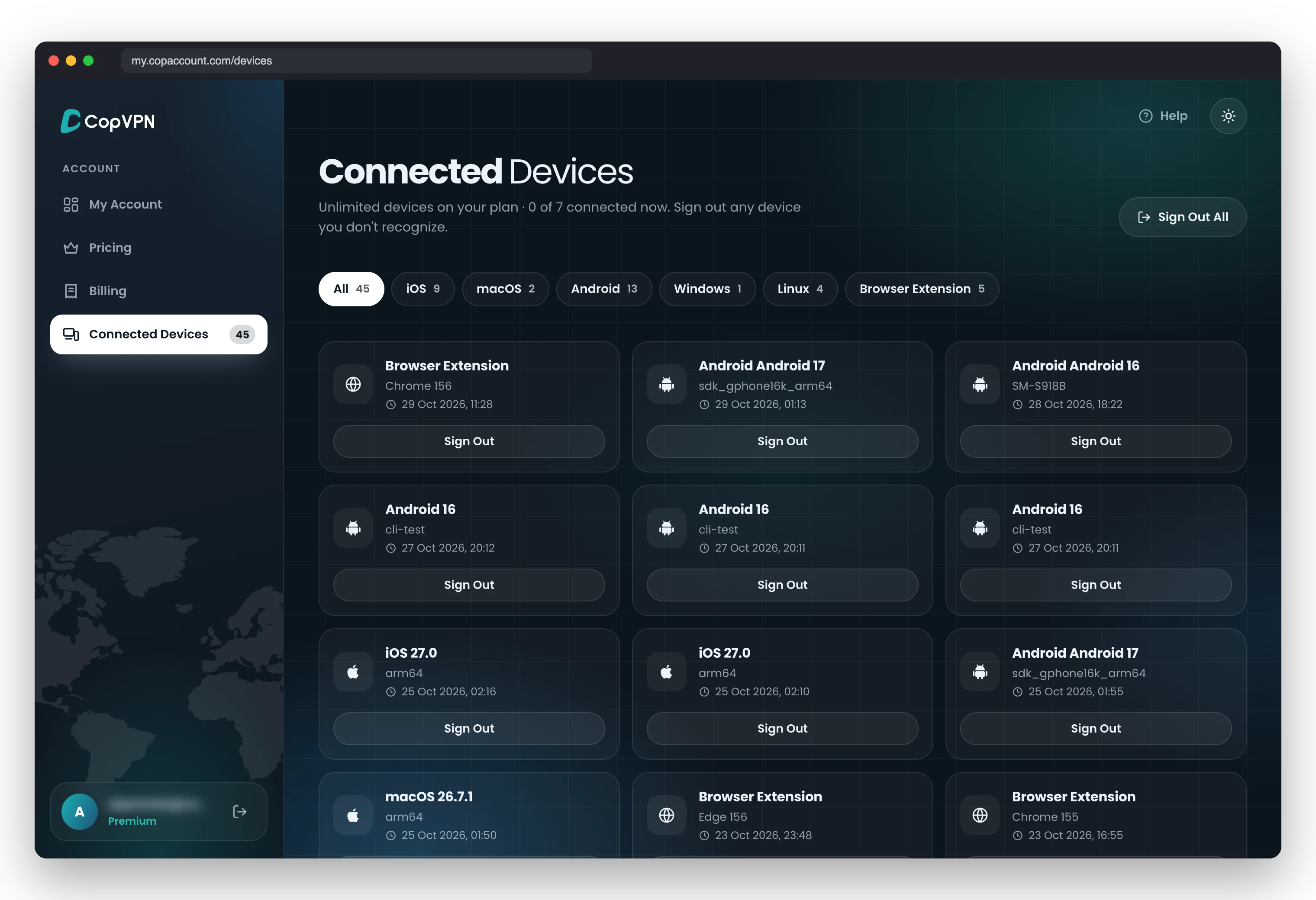Image resolution: width=1316 pixels, height=900 pixels.
Task: Click the globe icon on Chrome 155 card
Action: click(980, 815)
